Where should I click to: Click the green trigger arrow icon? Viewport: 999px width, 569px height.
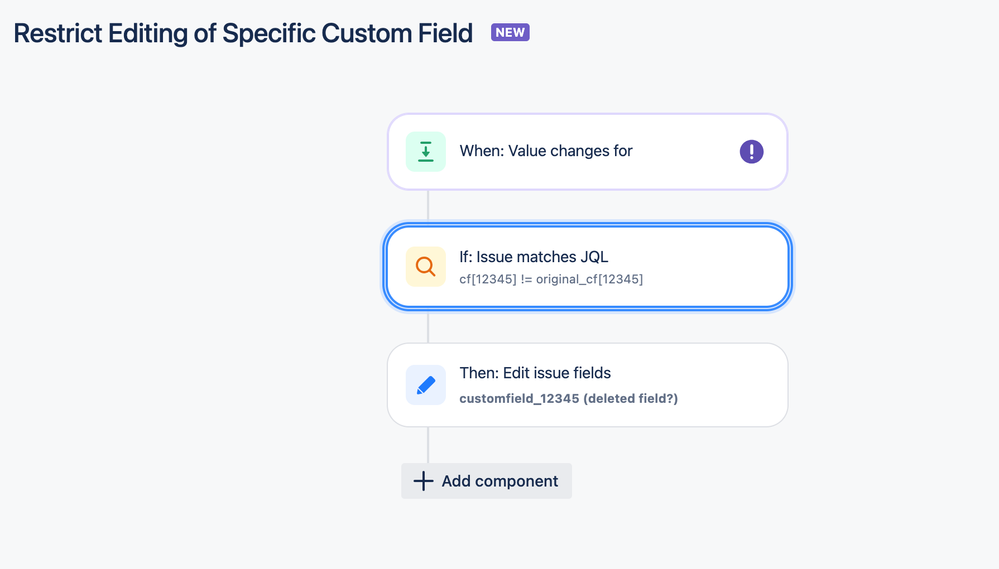425,152
